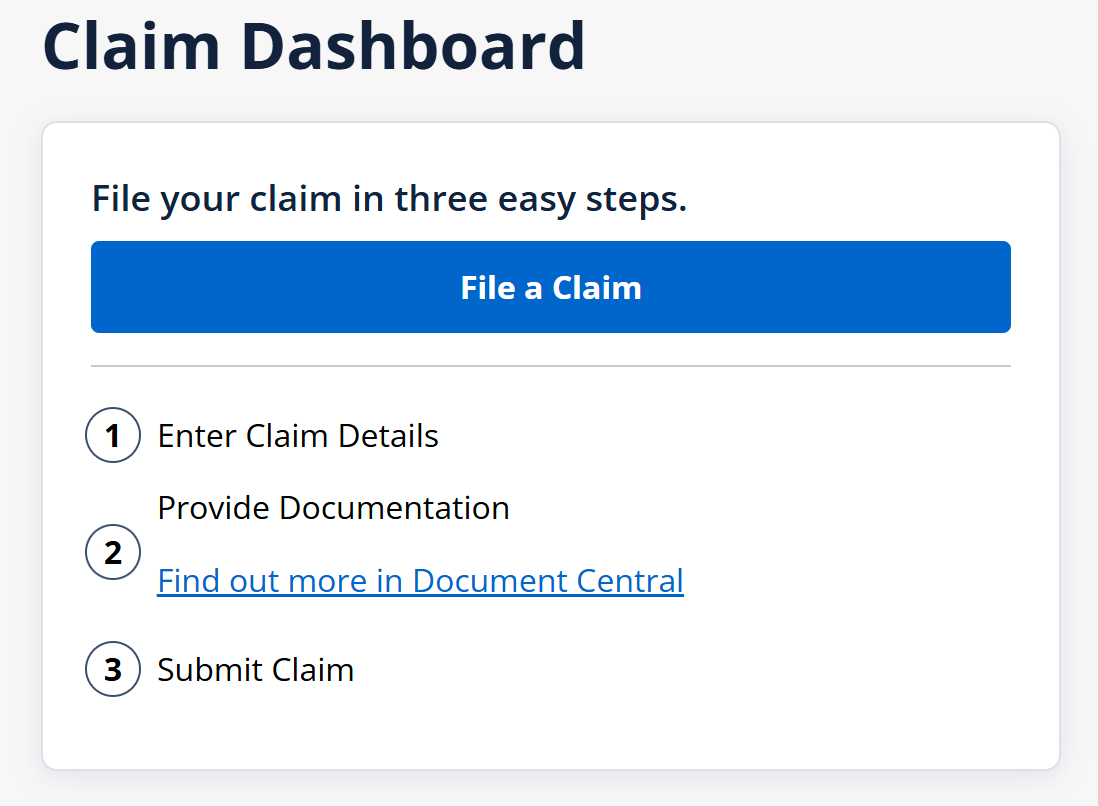Click the divider line below File a Claim
The image size is (1098, 806).
(550, 367)
